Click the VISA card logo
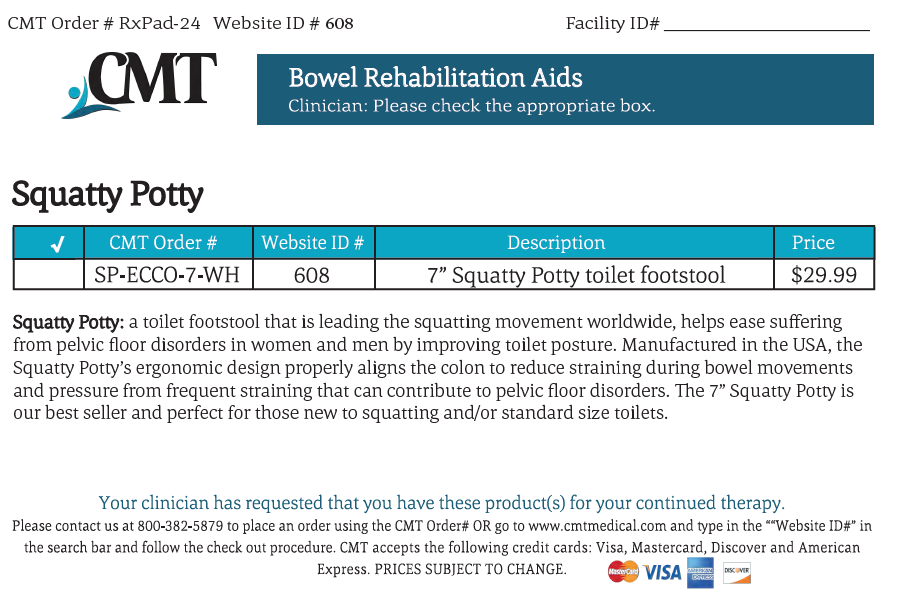The width and height of the screenshot is (897, 612). 662,572
